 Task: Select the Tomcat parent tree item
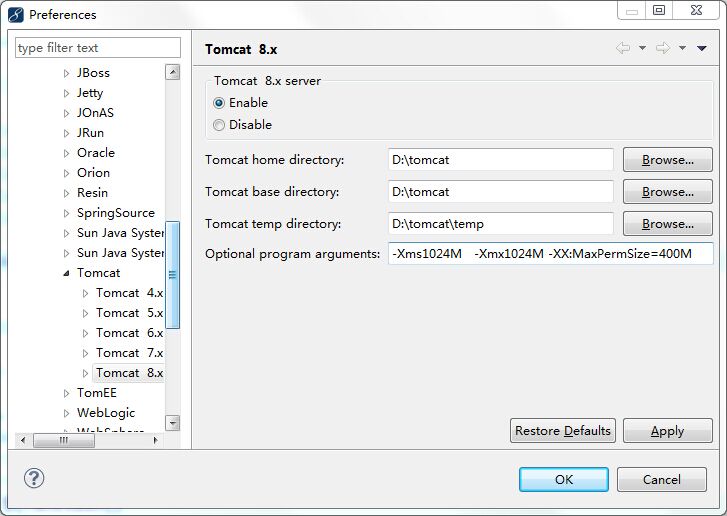(x=98, y=273)
